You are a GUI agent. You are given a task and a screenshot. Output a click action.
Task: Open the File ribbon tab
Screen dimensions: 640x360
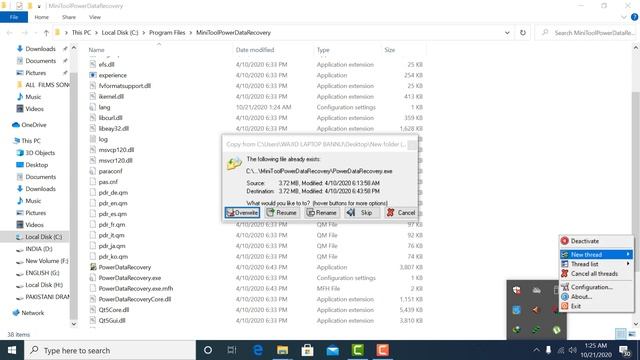[x=14, y=17]
